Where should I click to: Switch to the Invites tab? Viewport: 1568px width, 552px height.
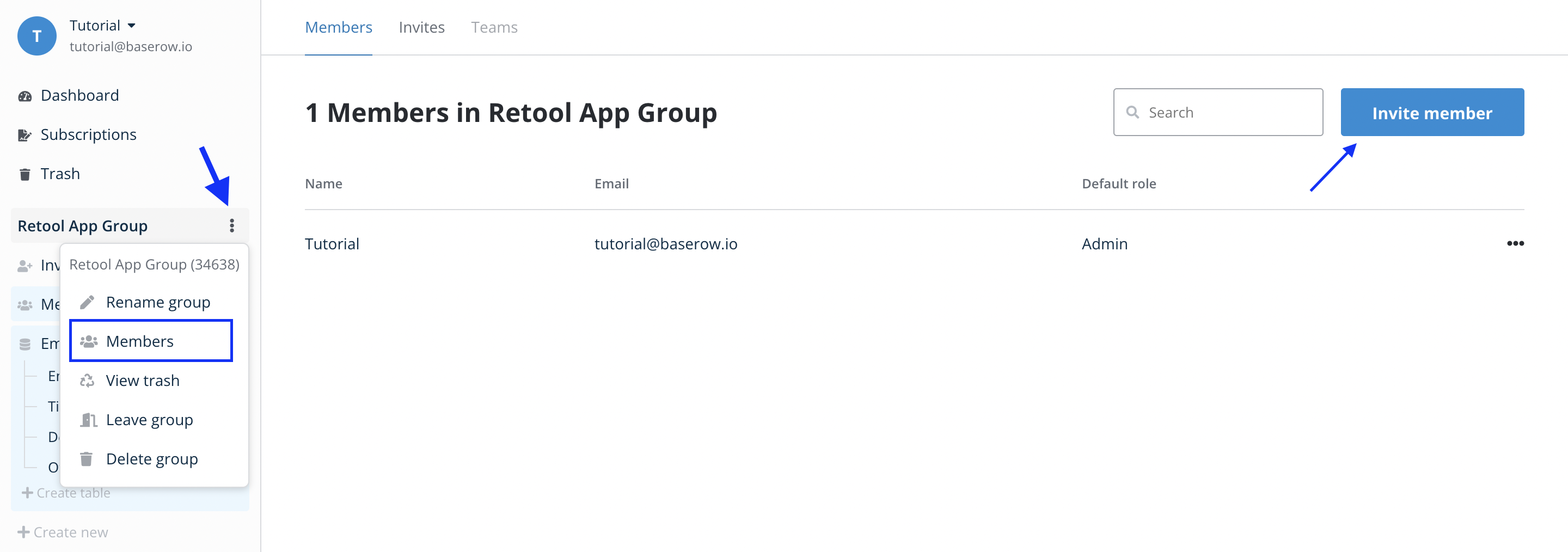click(x=421, y=27)
